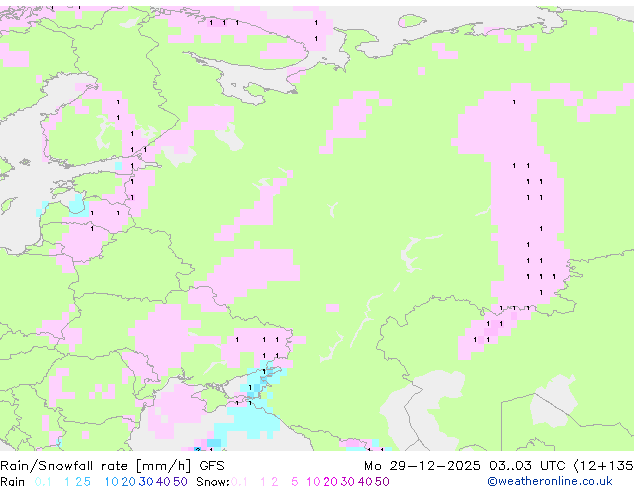Click the "Rain/Snowfall rate [mm/h]" title text
Image resolution: width=634 pixels, height=490 pixels.
click(95, 466)
